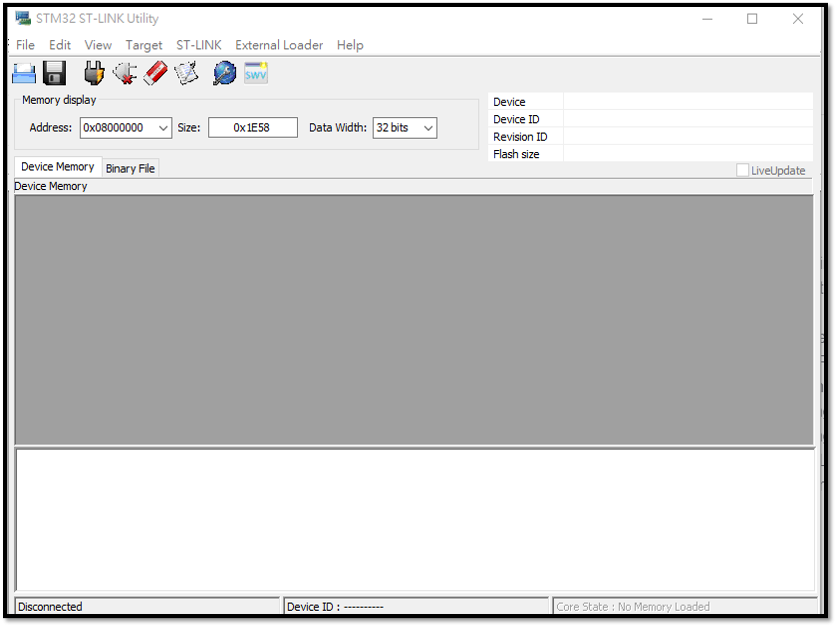Viewport: 837px width, 627px height.
Task: Open file toolbar icon
Action: click(23, 73)
